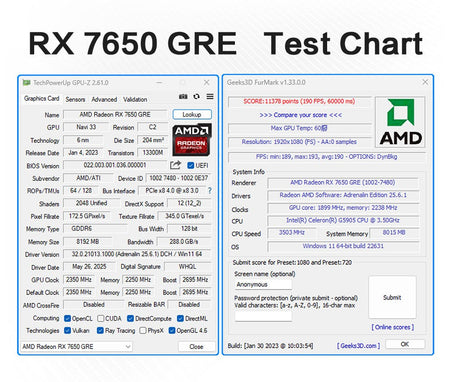Toggle the CUDA checkbox

click(x=100, y=318)
